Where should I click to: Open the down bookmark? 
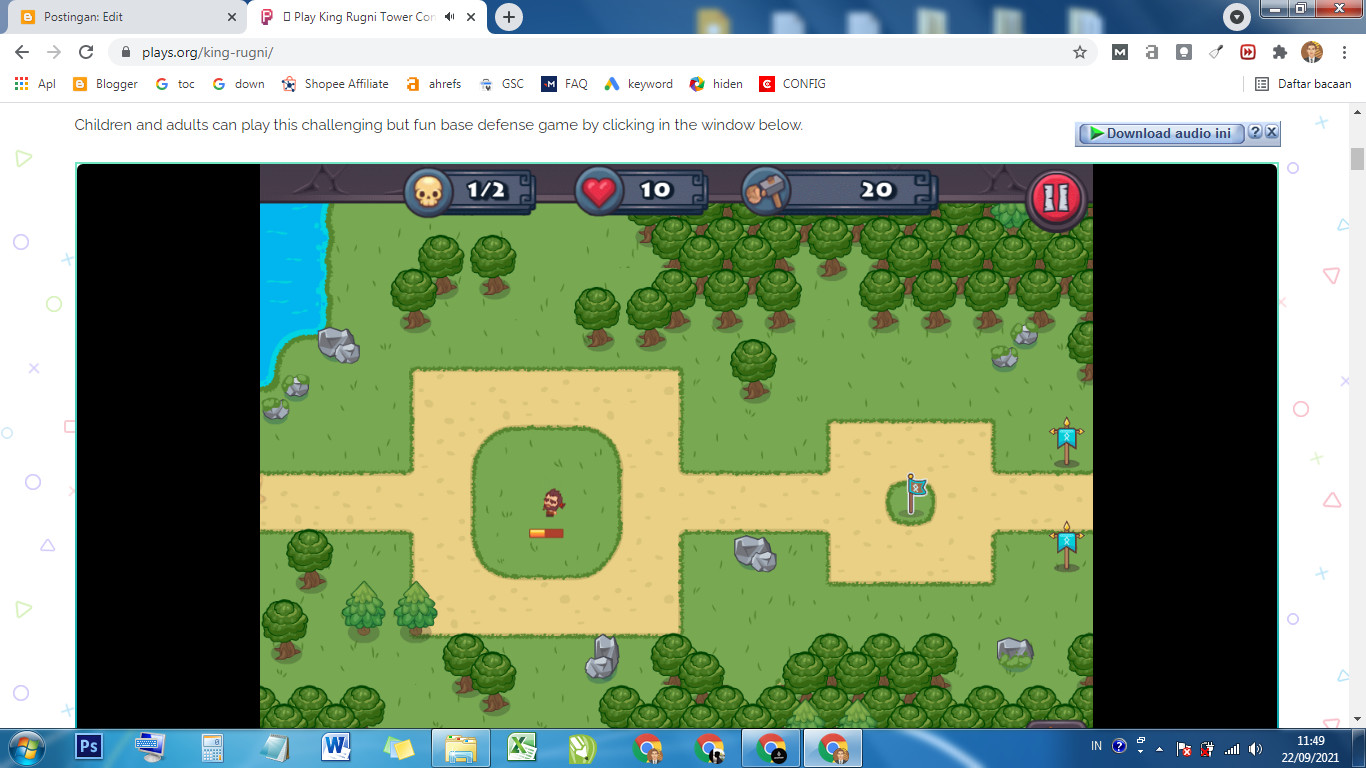pyautogui.click(x=239, y=84)
